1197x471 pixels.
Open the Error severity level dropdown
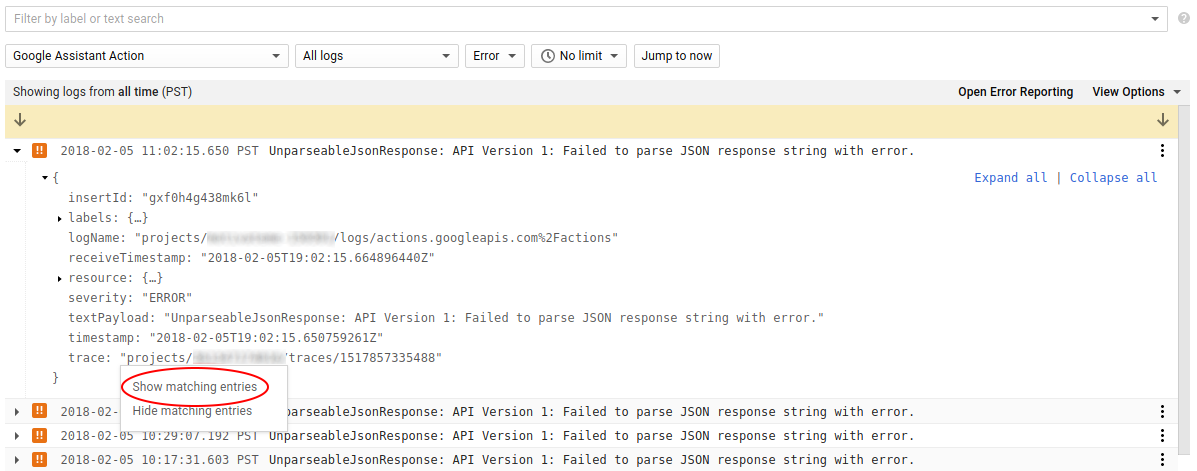click(x=495, y=56)
